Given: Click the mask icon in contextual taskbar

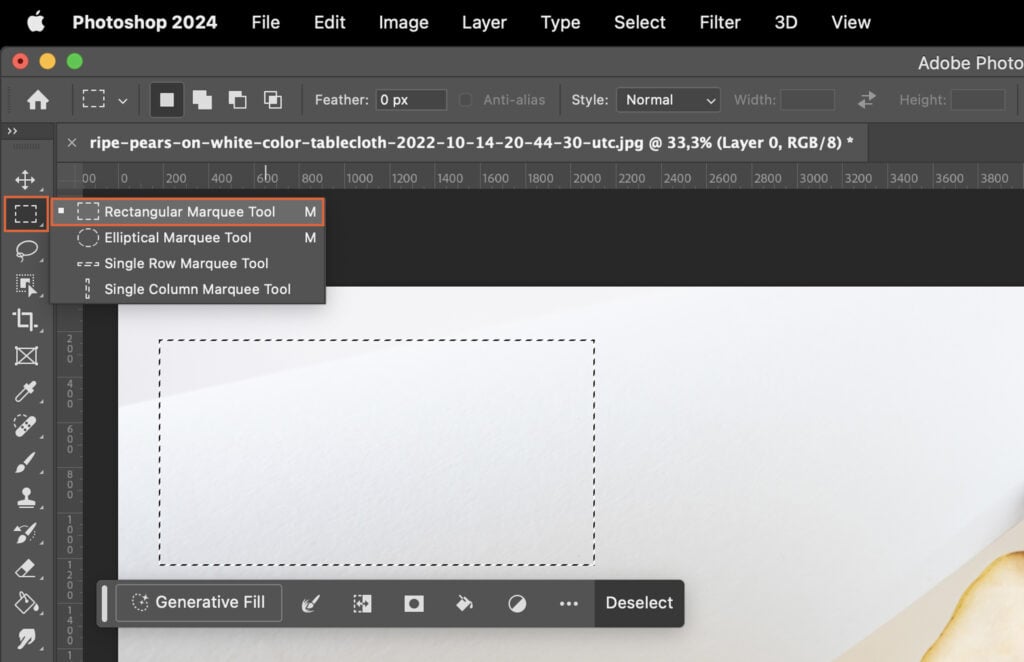Looking at the screenshot, I should coord(413,602).
